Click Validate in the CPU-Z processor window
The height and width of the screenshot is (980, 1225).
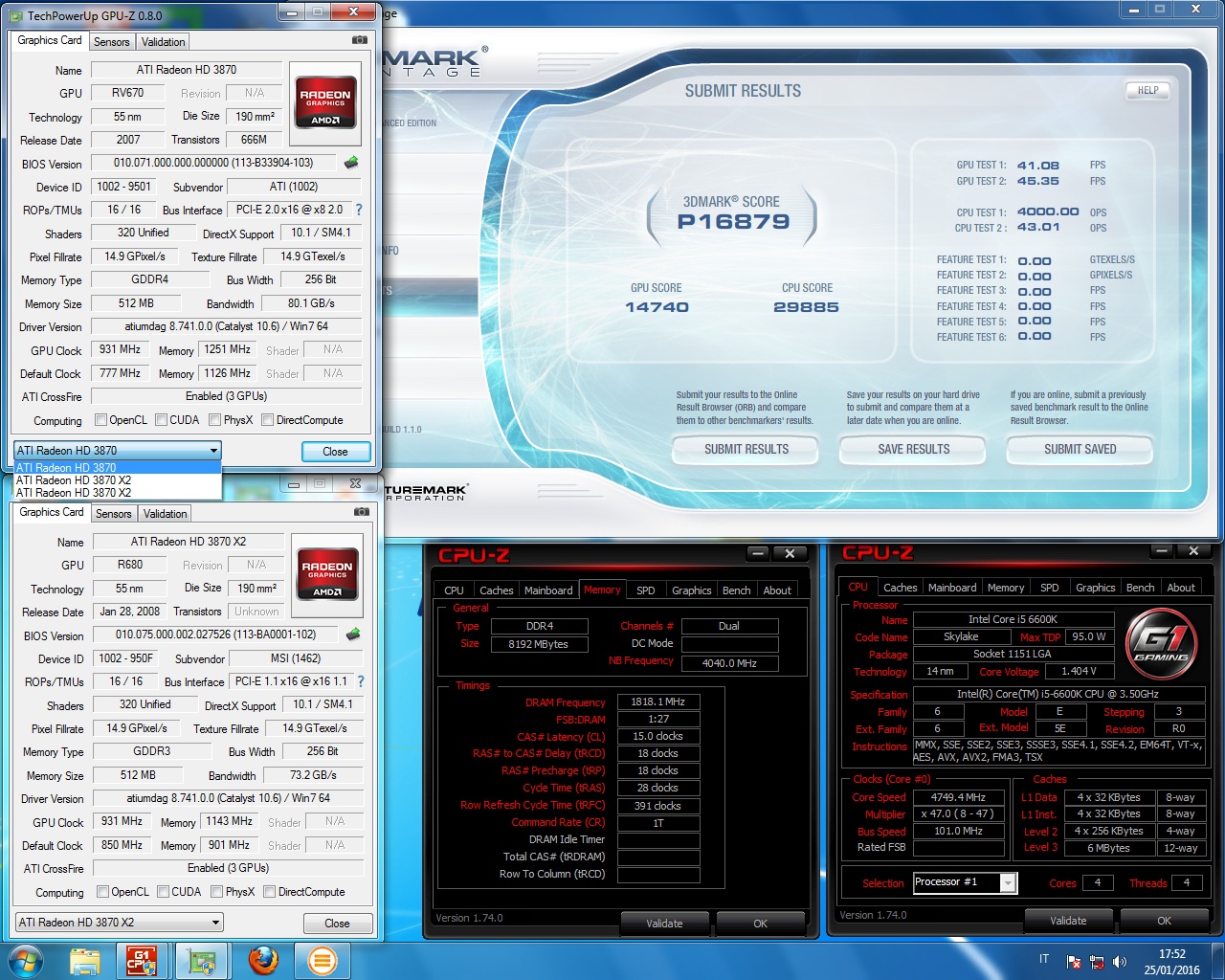coord(1068,921)
